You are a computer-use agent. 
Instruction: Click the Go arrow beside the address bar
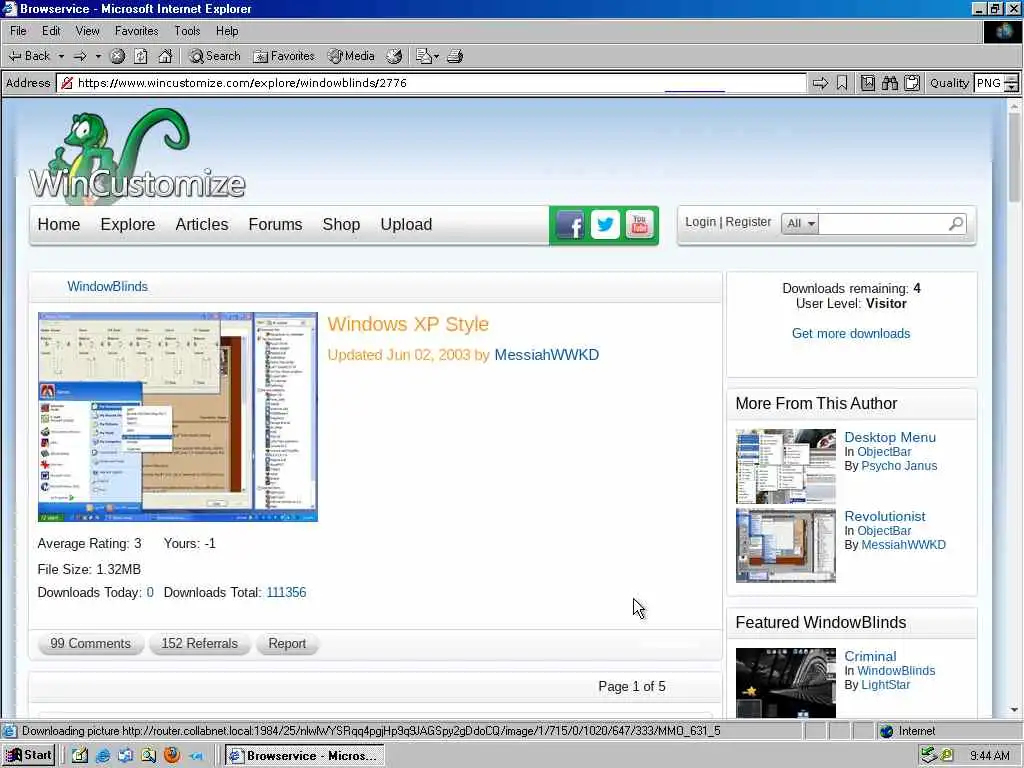[x=820, y=83]
